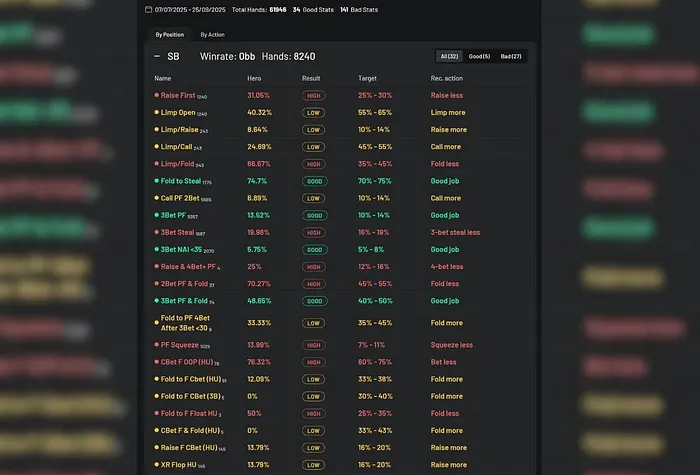This screenshot has height=475, width=700.
Task: Click the Name column header
Action: (162, 78)
